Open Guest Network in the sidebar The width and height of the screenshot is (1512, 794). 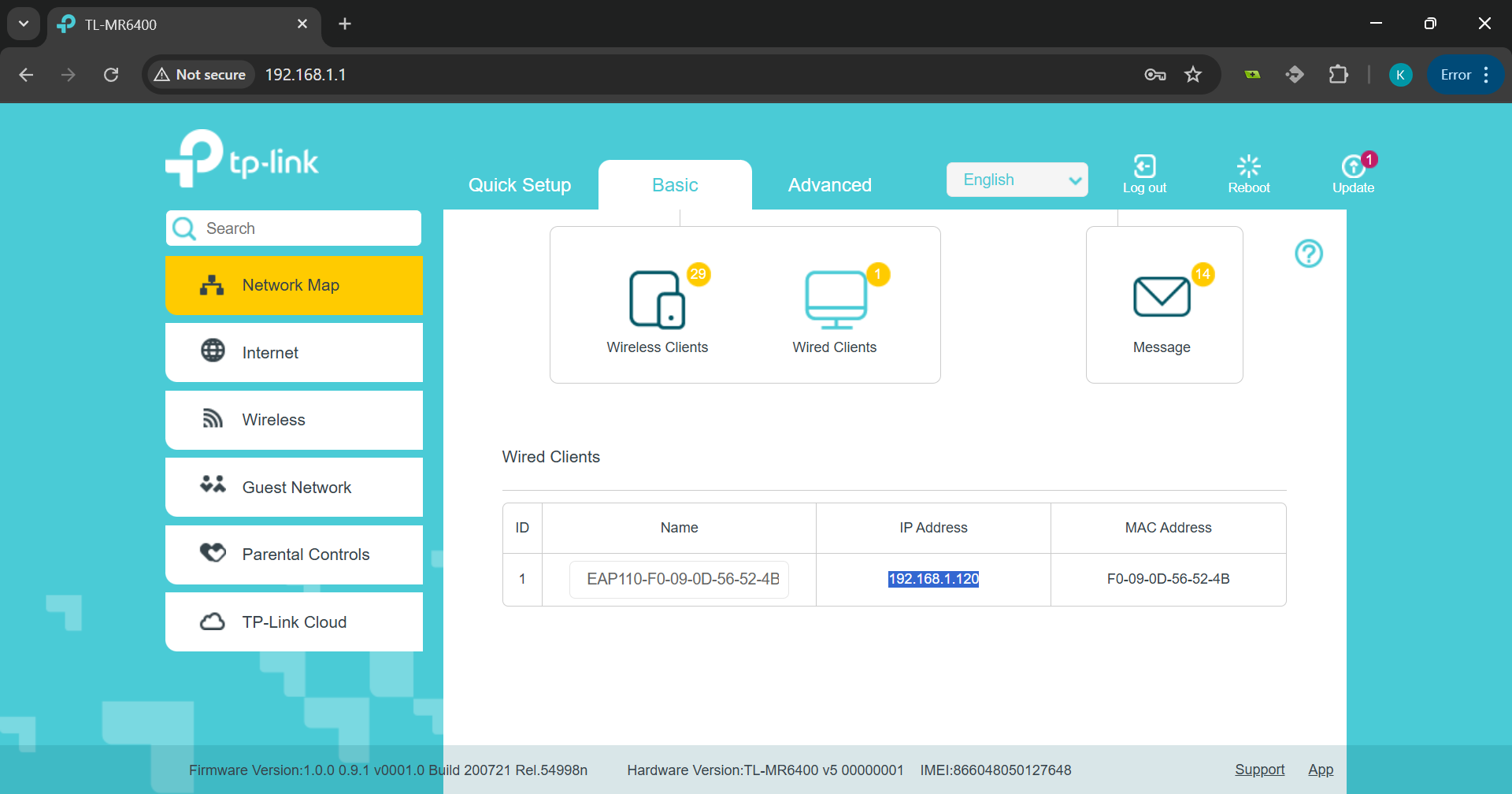[x=294, y=487]
